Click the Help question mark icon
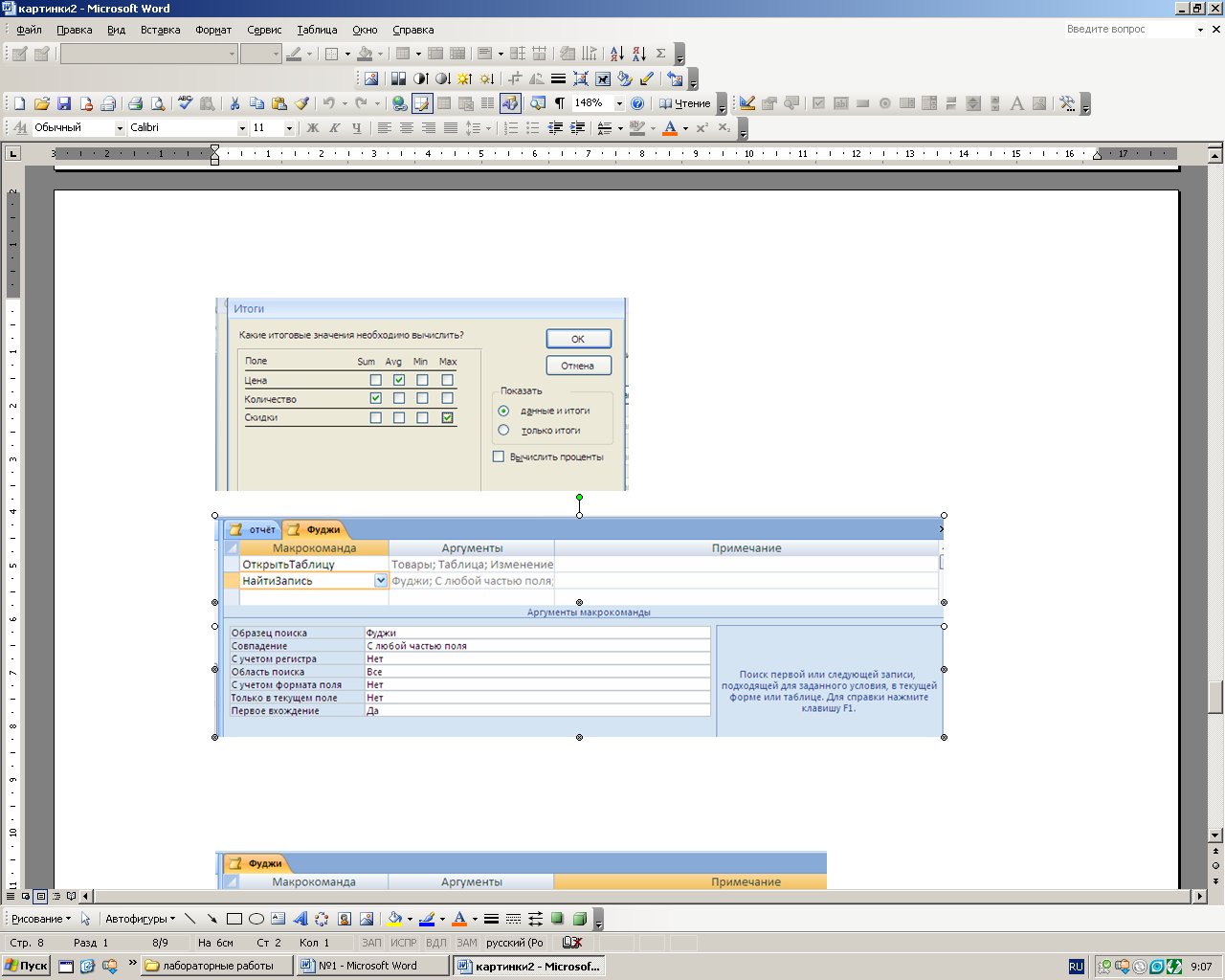This screenshot has height=980, width=1225. [638, 103]
